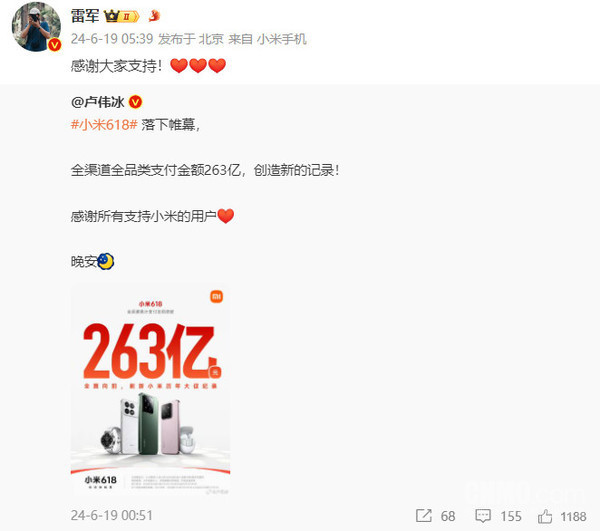Click the moon emoji after 晚安
Screen dimensions: 600x531
point(106,261)
